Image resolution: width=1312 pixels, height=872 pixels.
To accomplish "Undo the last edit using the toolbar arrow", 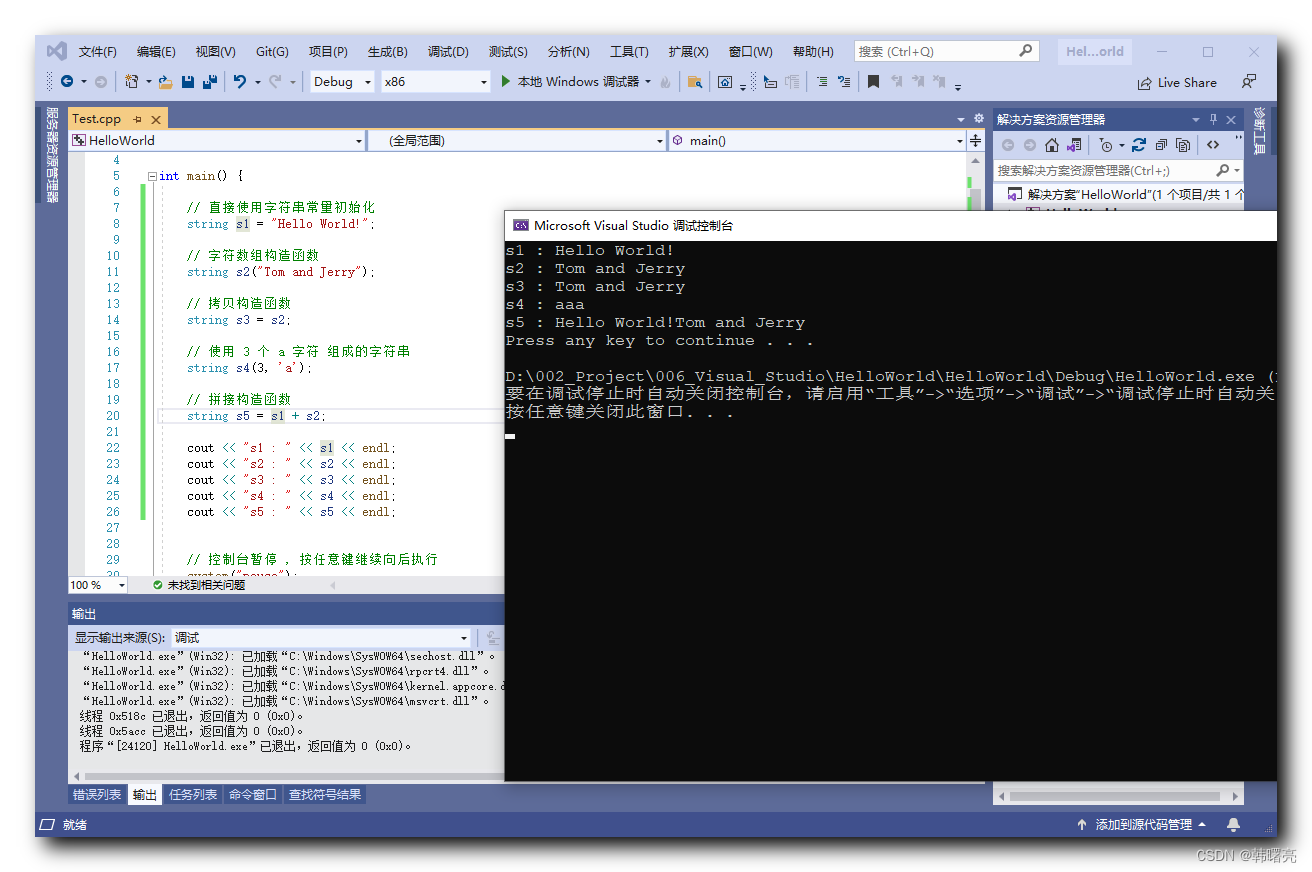I will click(x=240, y=82).
